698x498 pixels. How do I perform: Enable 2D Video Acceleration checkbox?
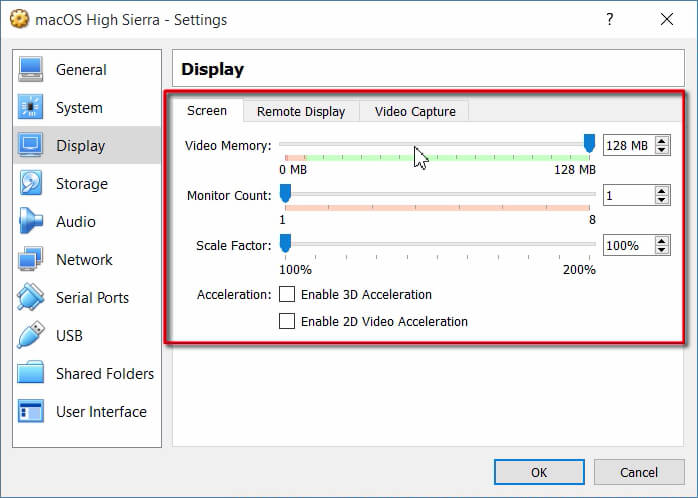click(288, 322)
